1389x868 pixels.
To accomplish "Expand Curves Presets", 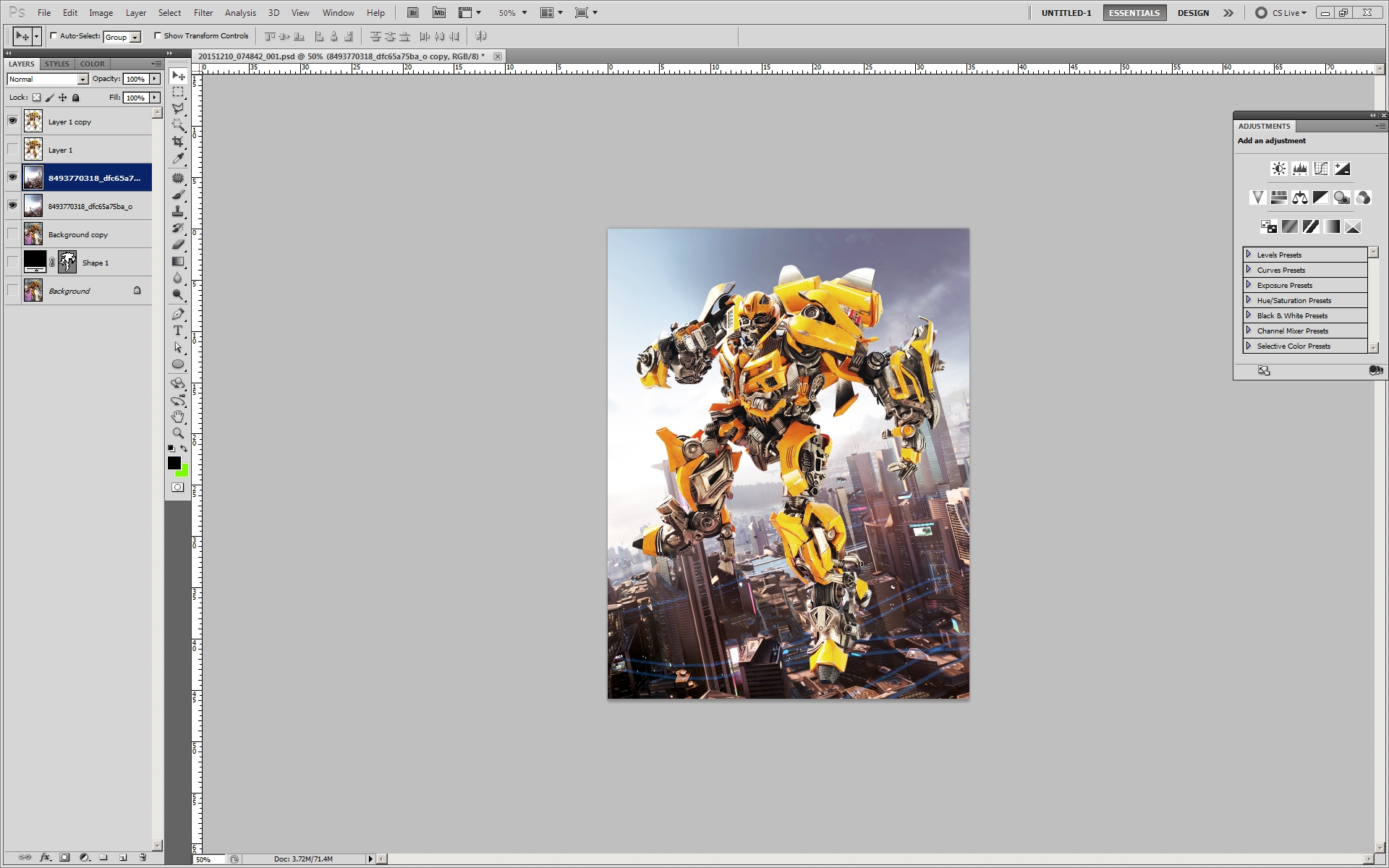I will pyautogui.click(x=1249, y=270).
